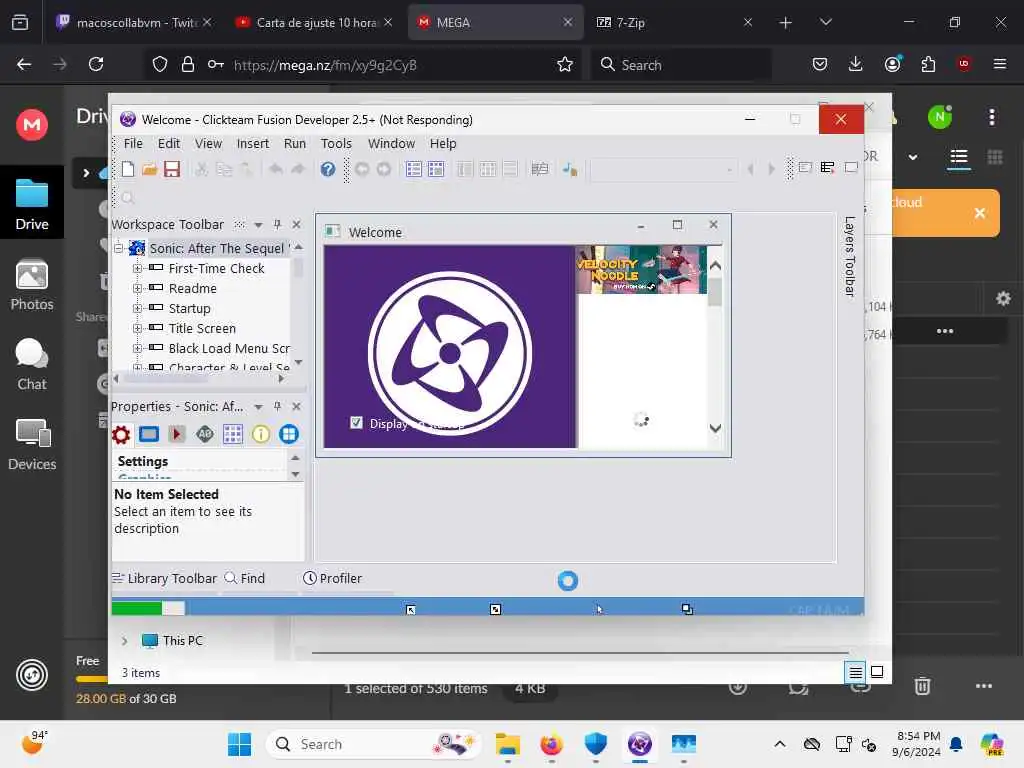Click the Save floppy disk icon

pyautogui.click(x=172, y=169)
